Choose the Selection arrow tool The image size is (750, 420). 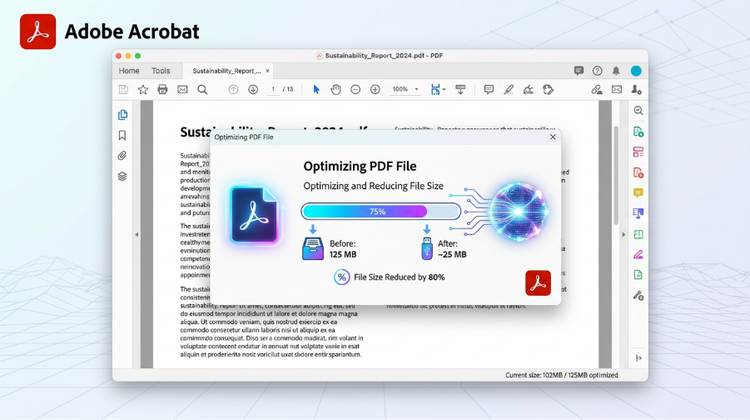(x=316, y=89)
